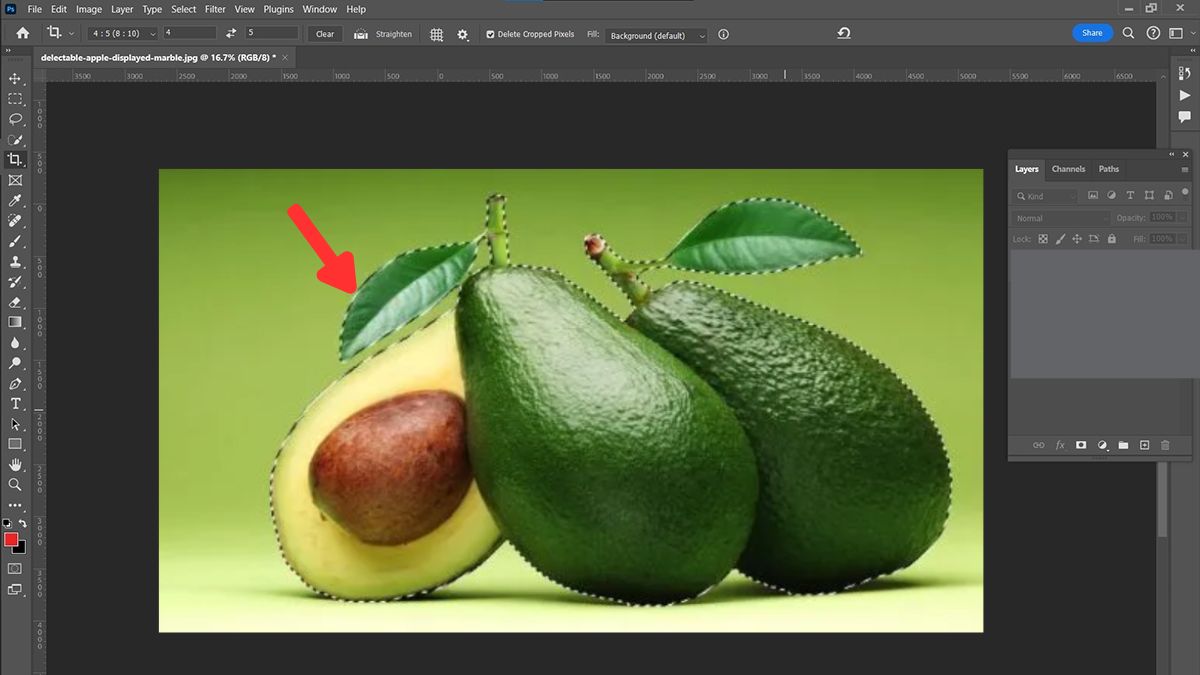Open the crop aspect ratio preset dropdown
The height and width of the screenshot is (675, 1200).
coord(123,34)
